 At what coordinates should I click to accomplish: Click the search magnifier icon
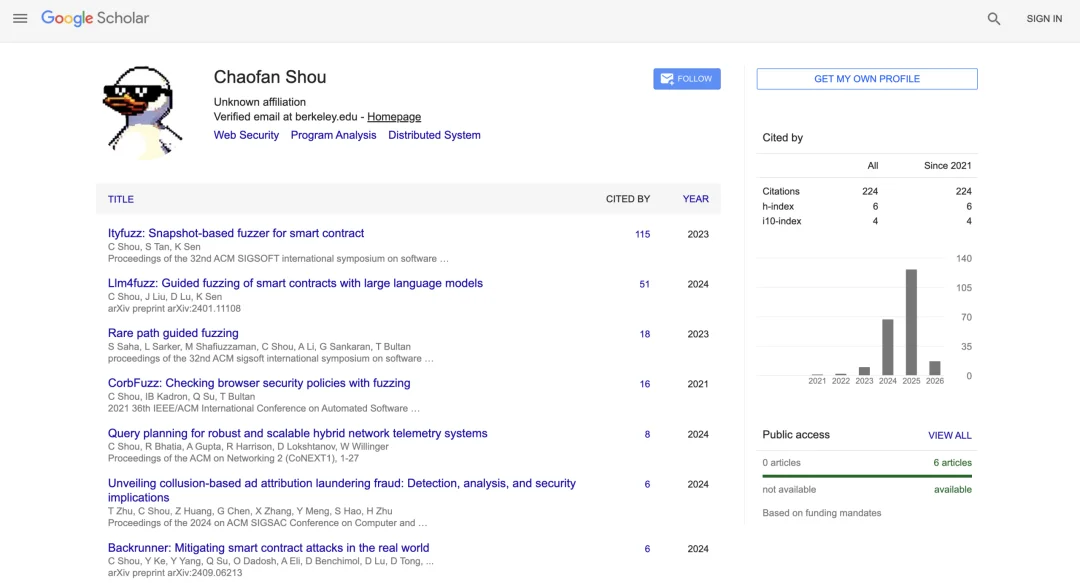[994, 19]
